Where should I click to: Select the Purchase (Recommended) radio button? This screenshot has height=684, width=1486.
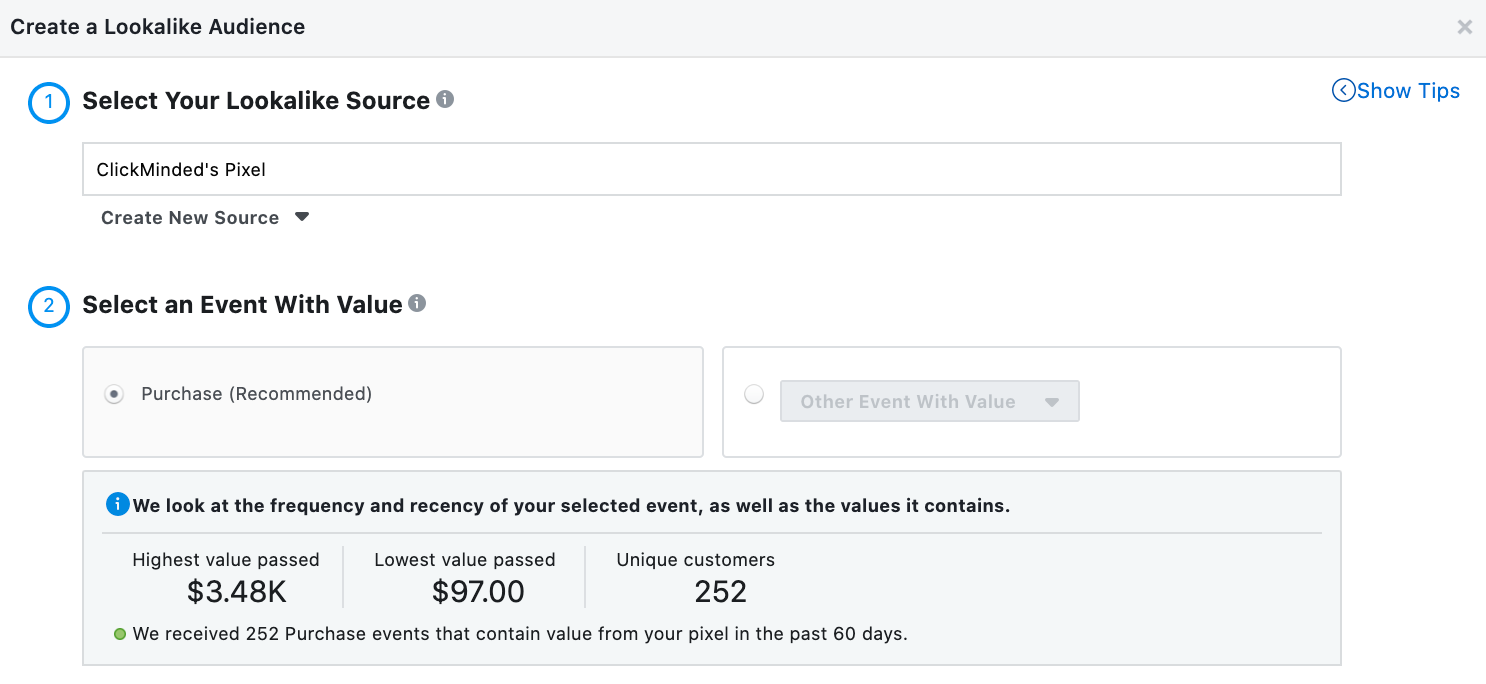115,395
